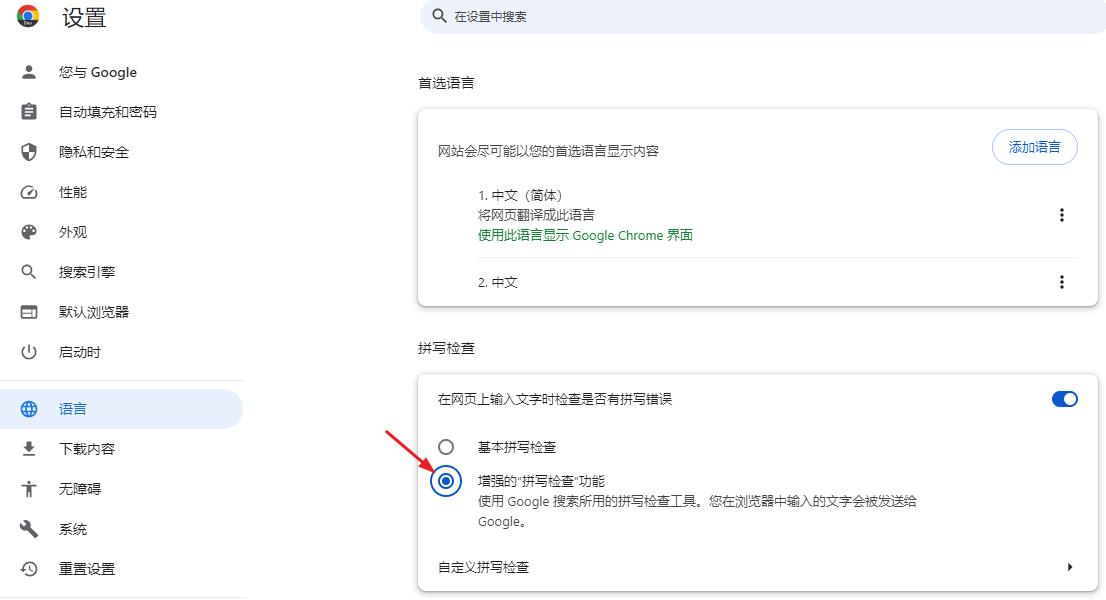The image size is (1106, 600).
Task: Open 性能 settings via speedometer icon
Action: [x=27, y=192]
